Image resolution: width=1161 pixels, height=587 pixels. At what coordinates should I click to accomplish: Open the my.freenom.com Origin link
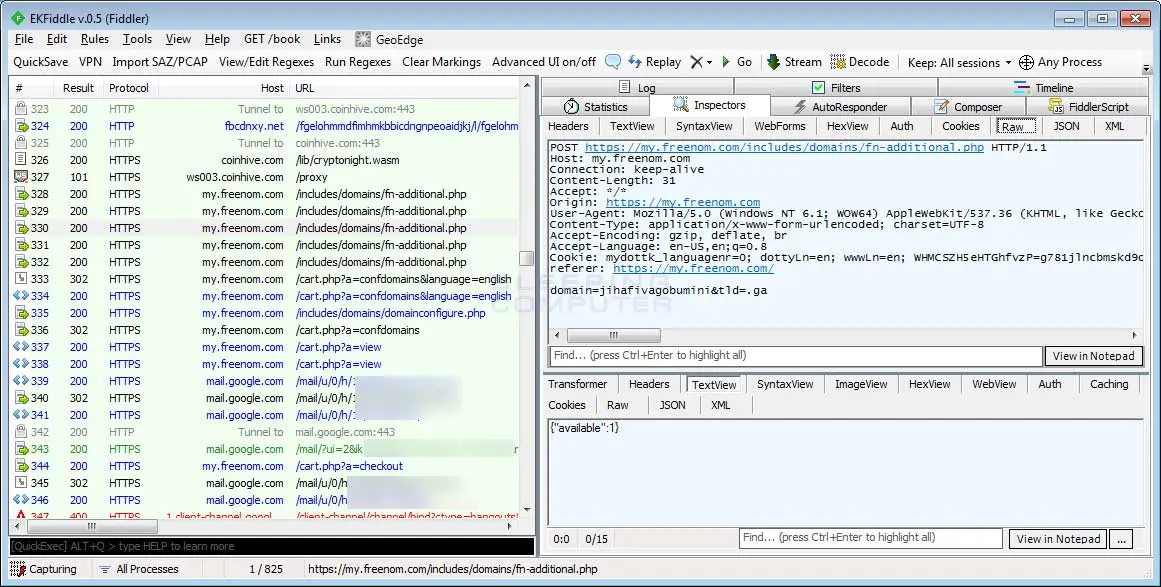coord(683,202)
